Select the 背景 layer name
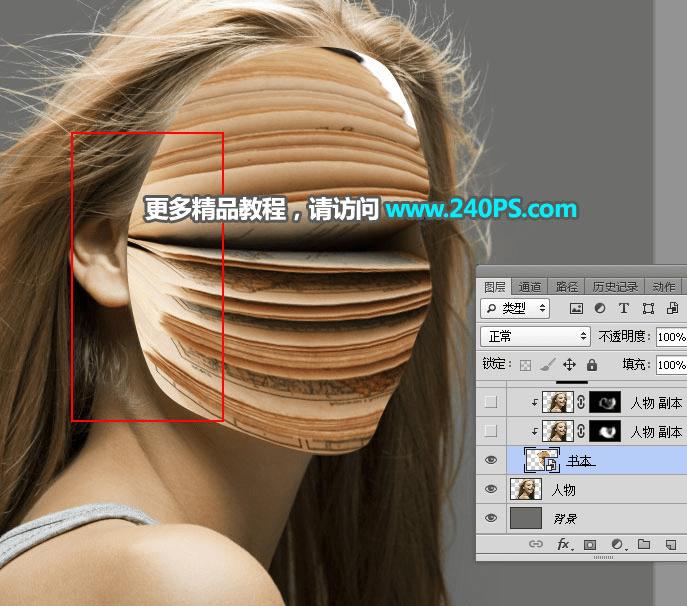Viewport: 687px width, 606px height. [x=565, y=519]
